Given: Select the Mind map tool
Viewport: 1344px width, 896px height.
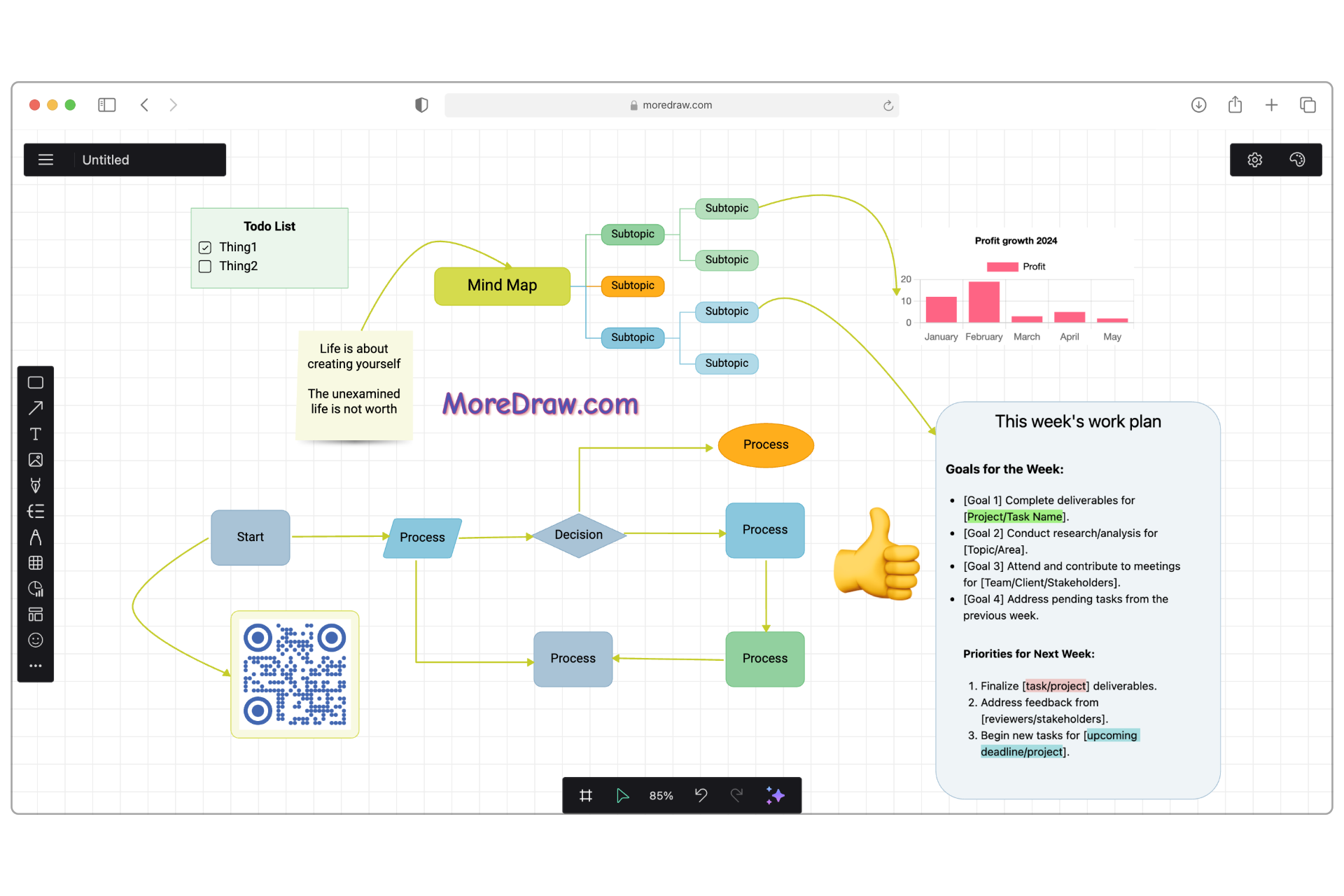Looking at the screenshot, I should (x=36, y=512).
